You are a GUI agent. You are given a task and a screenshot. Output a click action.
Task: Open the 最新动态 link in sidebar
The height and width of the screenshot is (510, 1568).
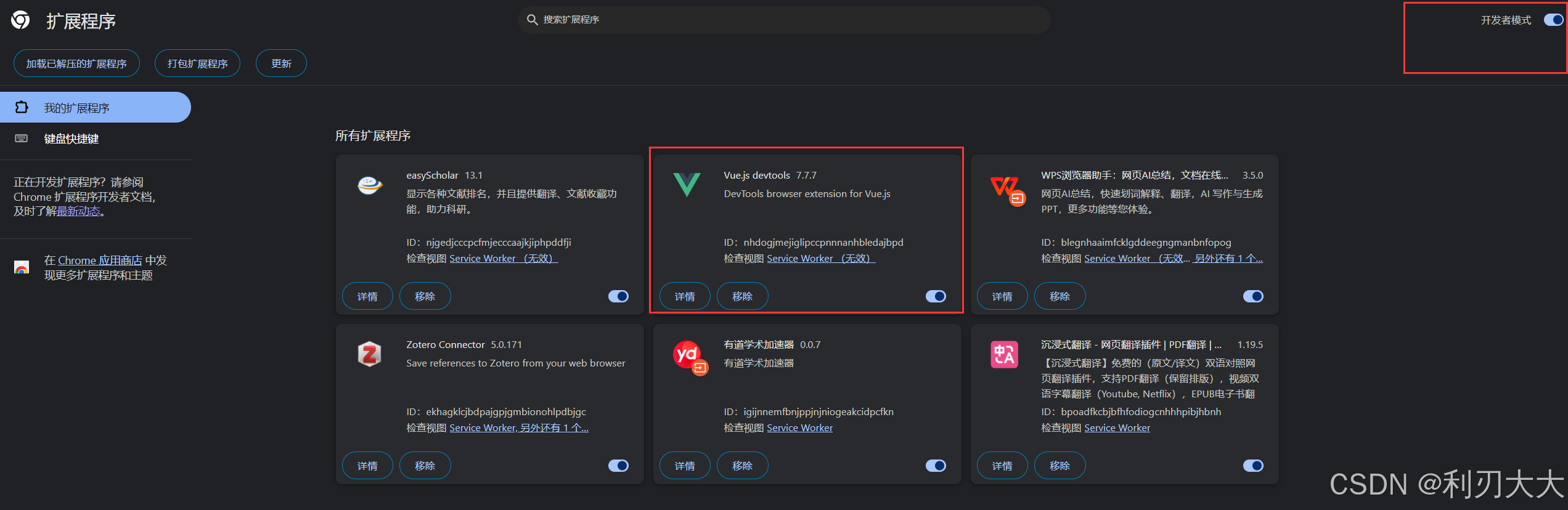(x=78, y=211)
